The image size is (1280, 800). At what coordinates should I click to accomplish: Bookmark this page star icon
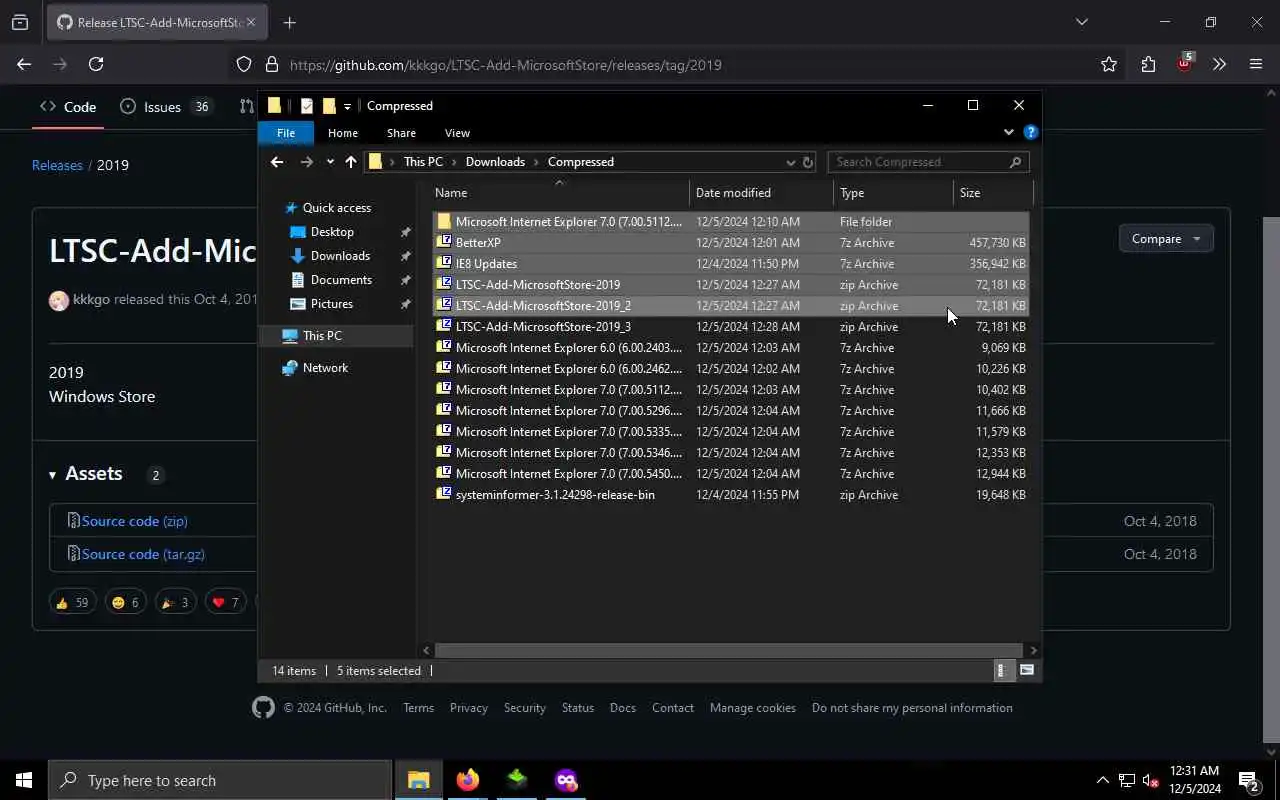click(1109, 64)
